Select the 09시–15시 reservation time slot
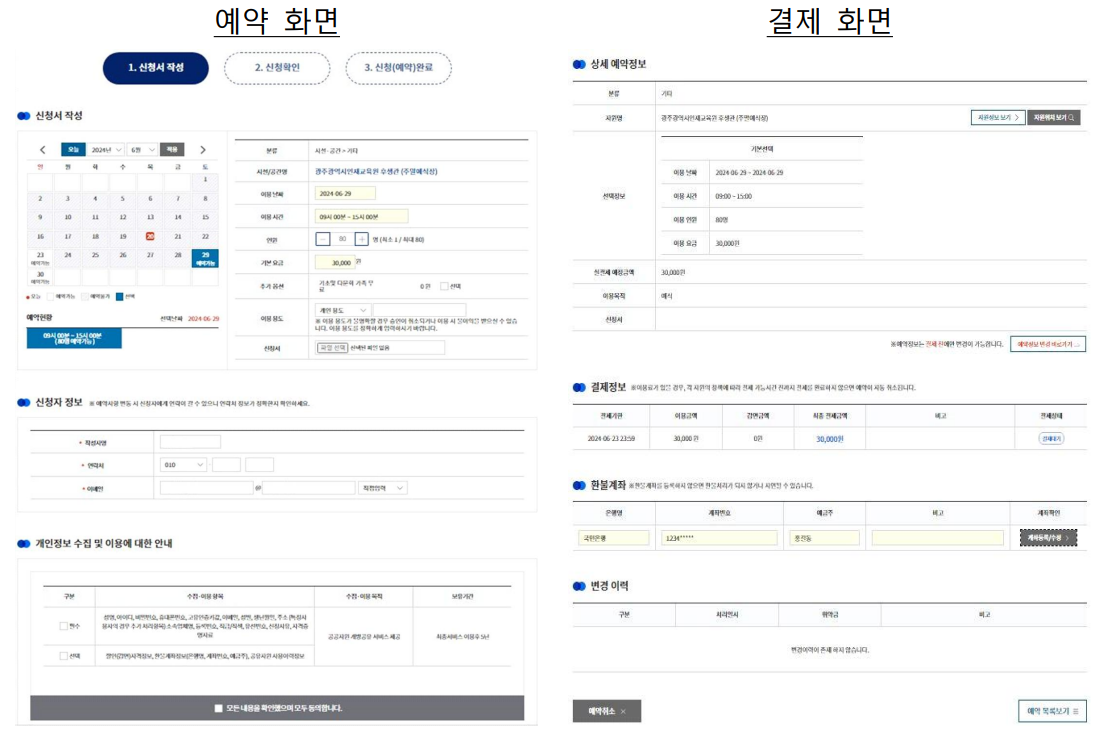1099x734 pixels. tap(74, 339)
